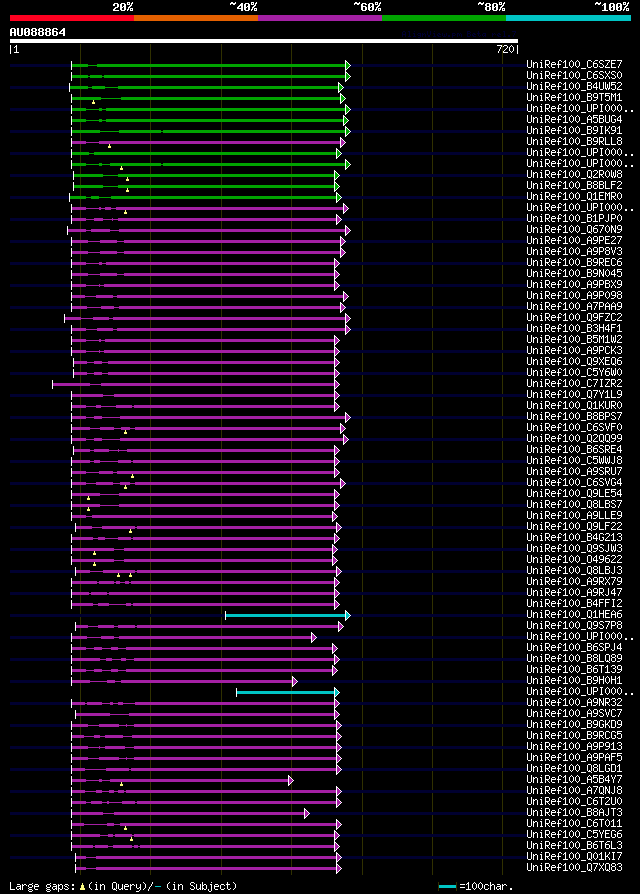Image resolution: width=640 pixels, height=894 pixels.
Task: Select the UniRef100_B4FFI2 label
Action: [574, 604]
